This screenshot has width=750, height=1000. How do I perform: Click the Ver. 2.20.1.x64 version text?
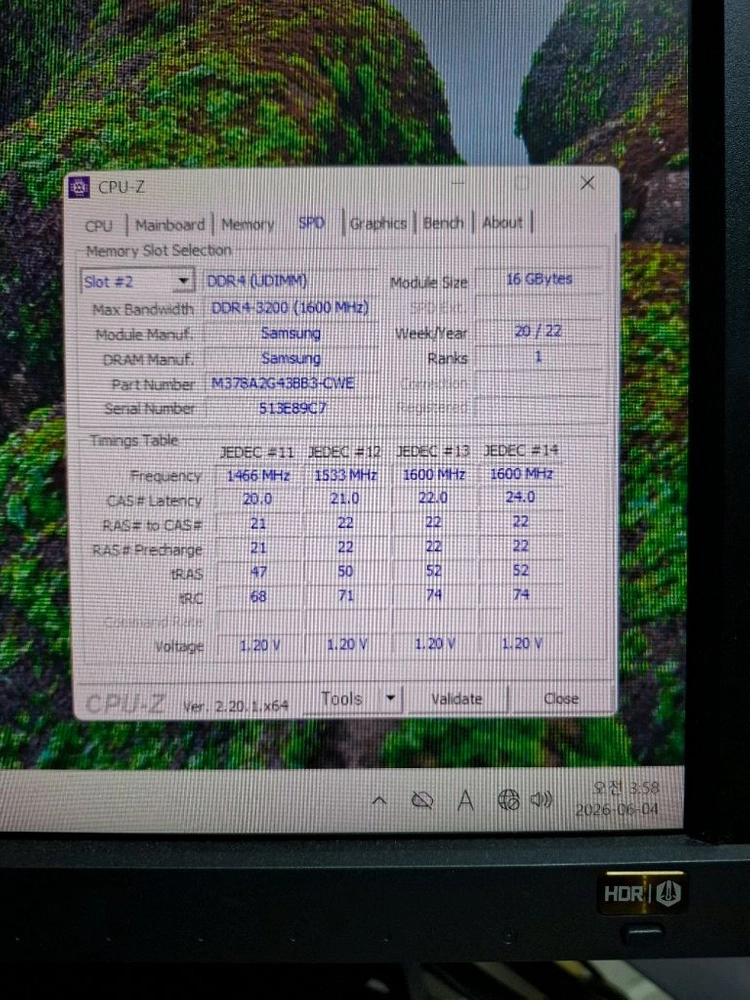click(x=235, y=706)
